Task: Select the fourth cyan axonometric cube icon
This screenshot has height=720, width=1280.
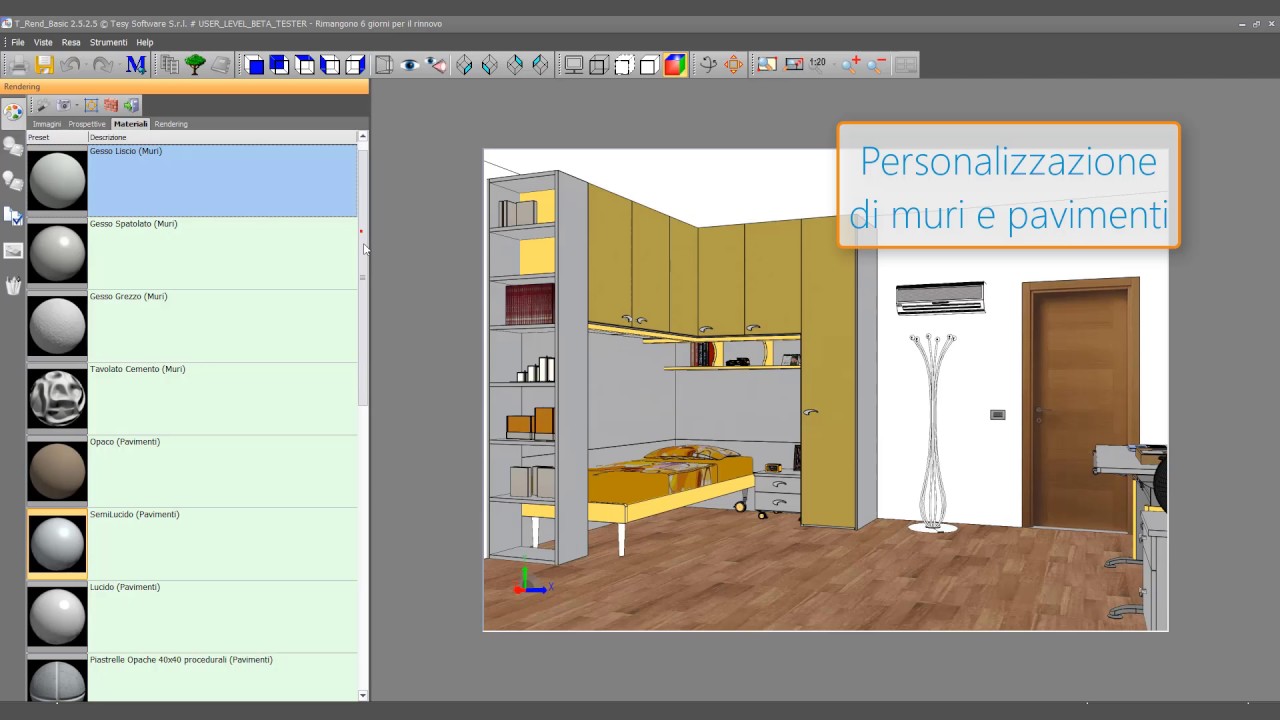Action: pos(540,65)
